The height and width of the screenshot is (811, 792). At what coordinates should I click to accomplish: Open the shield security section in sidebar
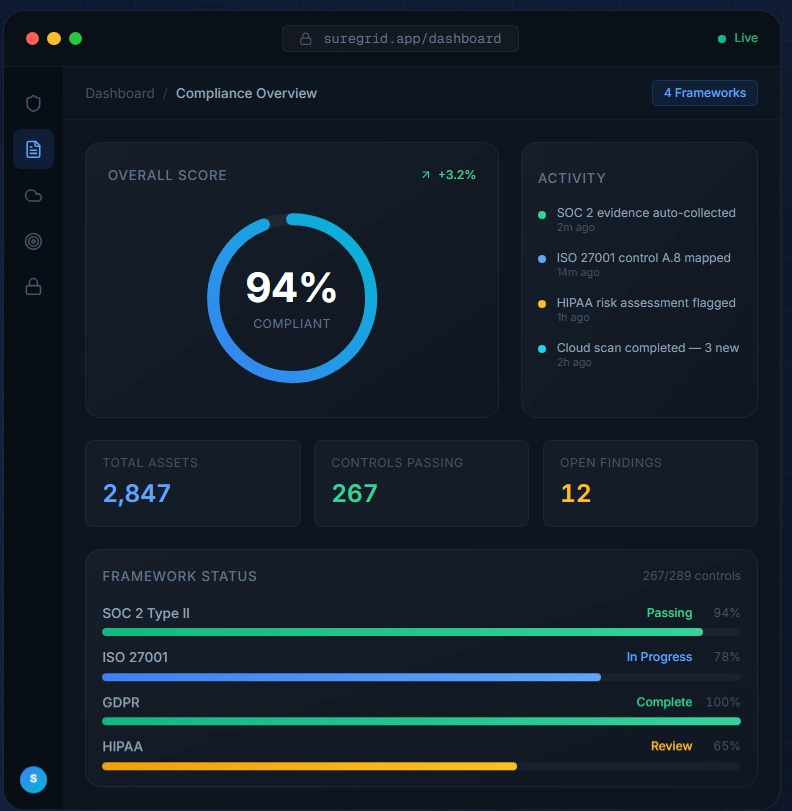tap(33, 103)
